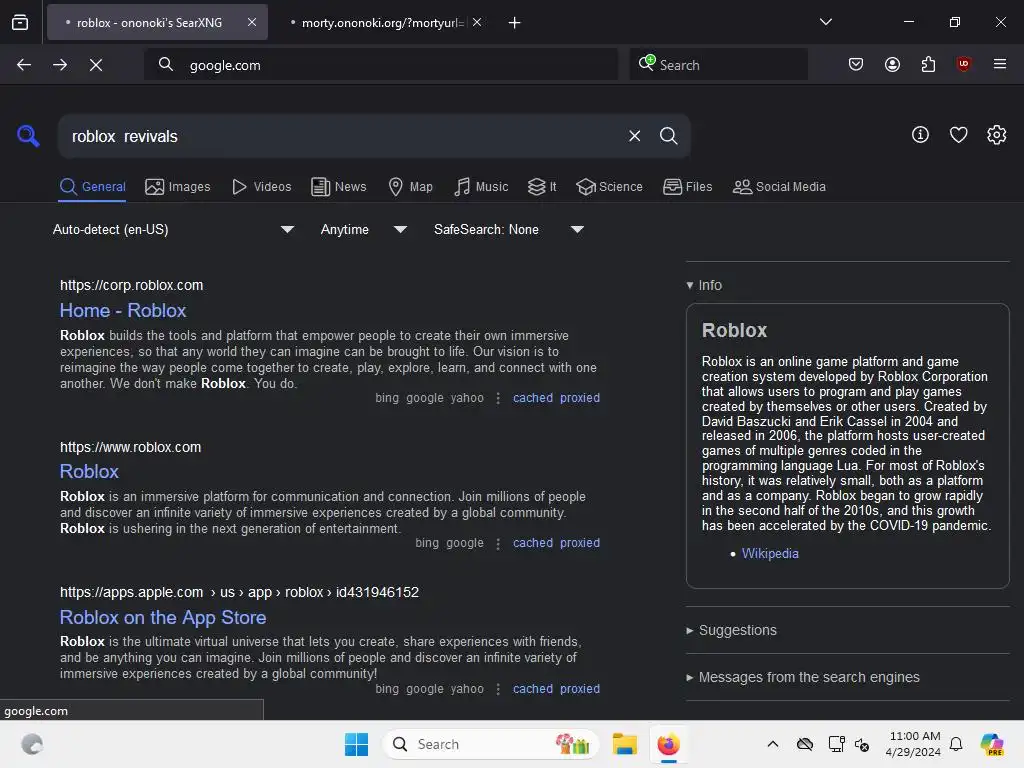This screenshot has height=768, width=1024.
Task: Switch to Social Media category
Action: (779, 187)
